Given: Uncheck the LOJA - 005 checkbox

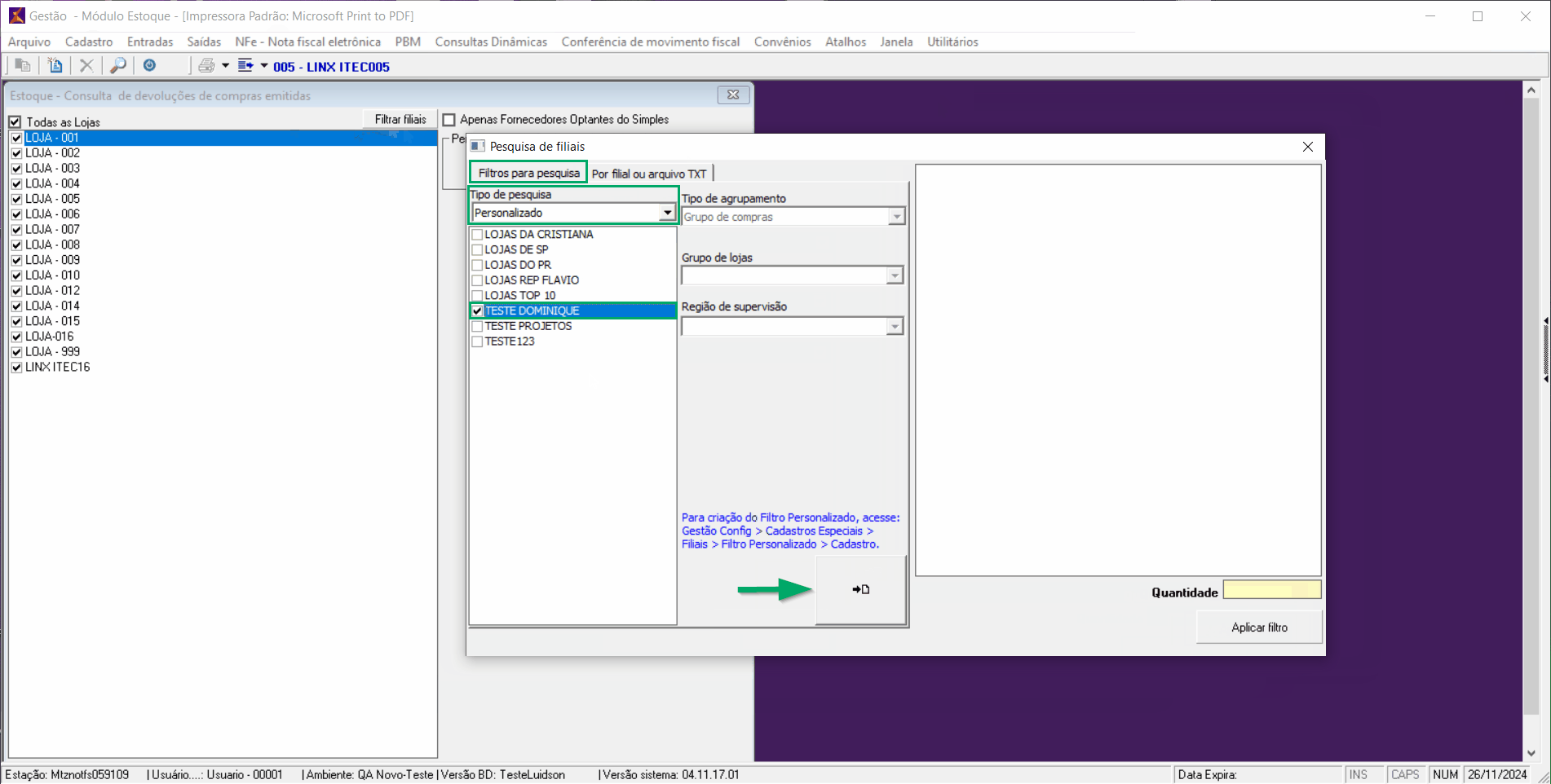Looking at the screenshot, I should (16, 199).
